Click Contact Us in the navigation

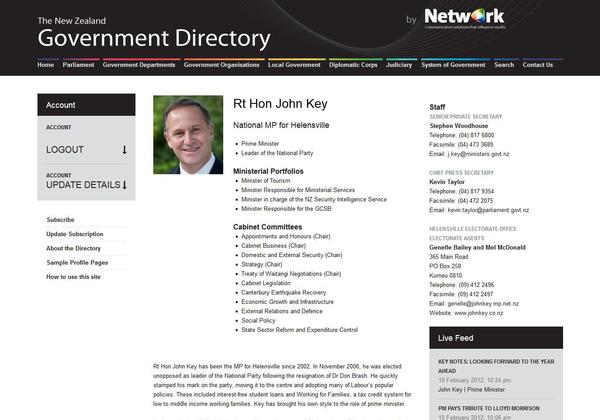(538, 65)
